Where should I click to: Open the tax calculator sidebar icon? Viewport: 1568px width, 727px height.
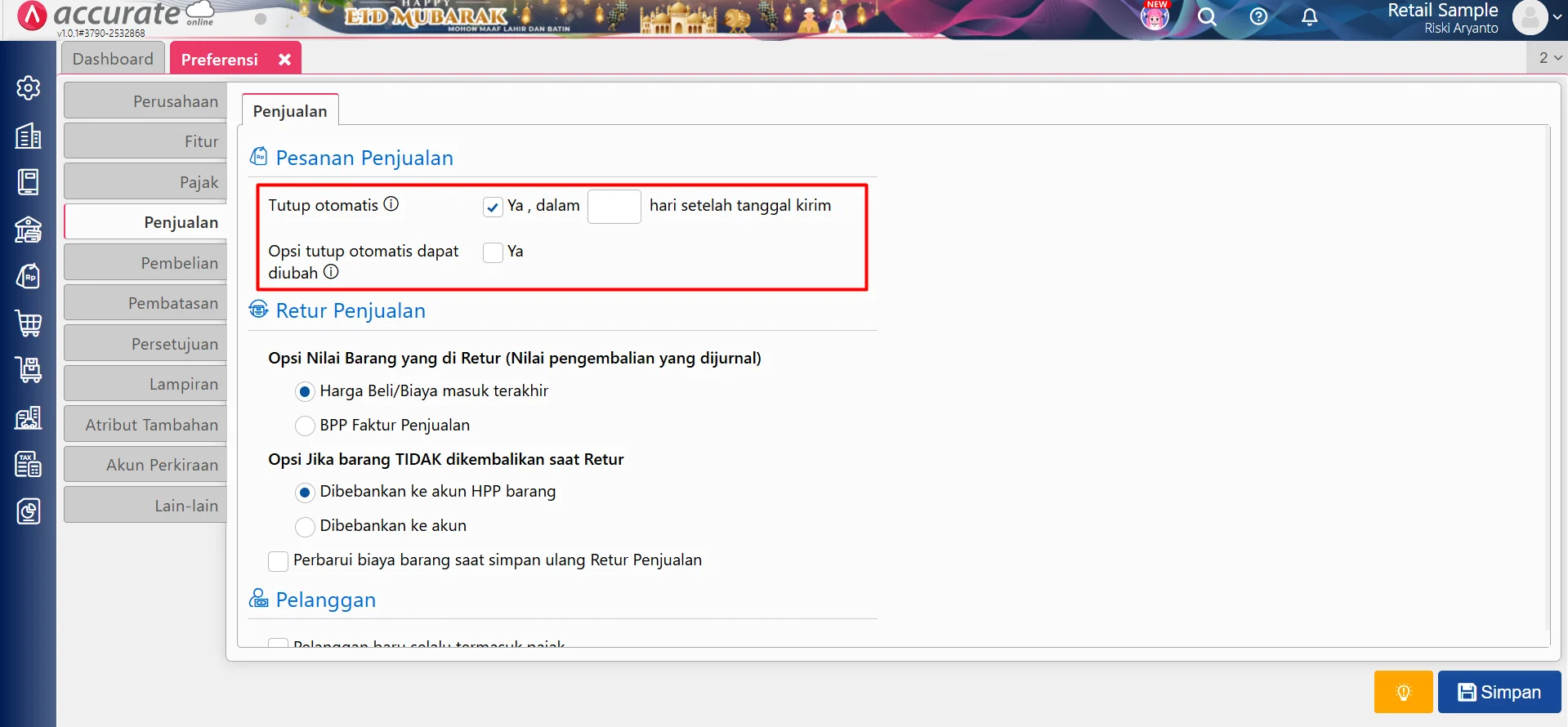pos(29,464)
